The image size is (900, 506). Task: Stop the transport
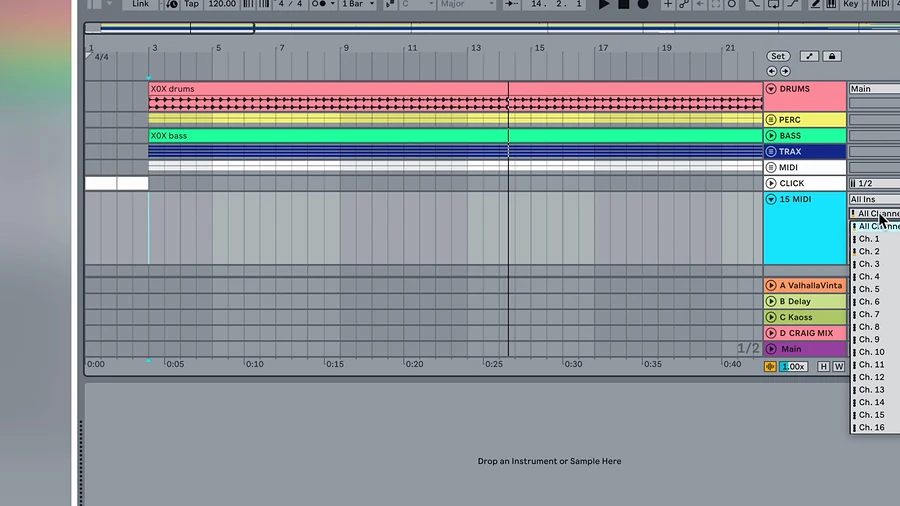(x=623, y=4)
